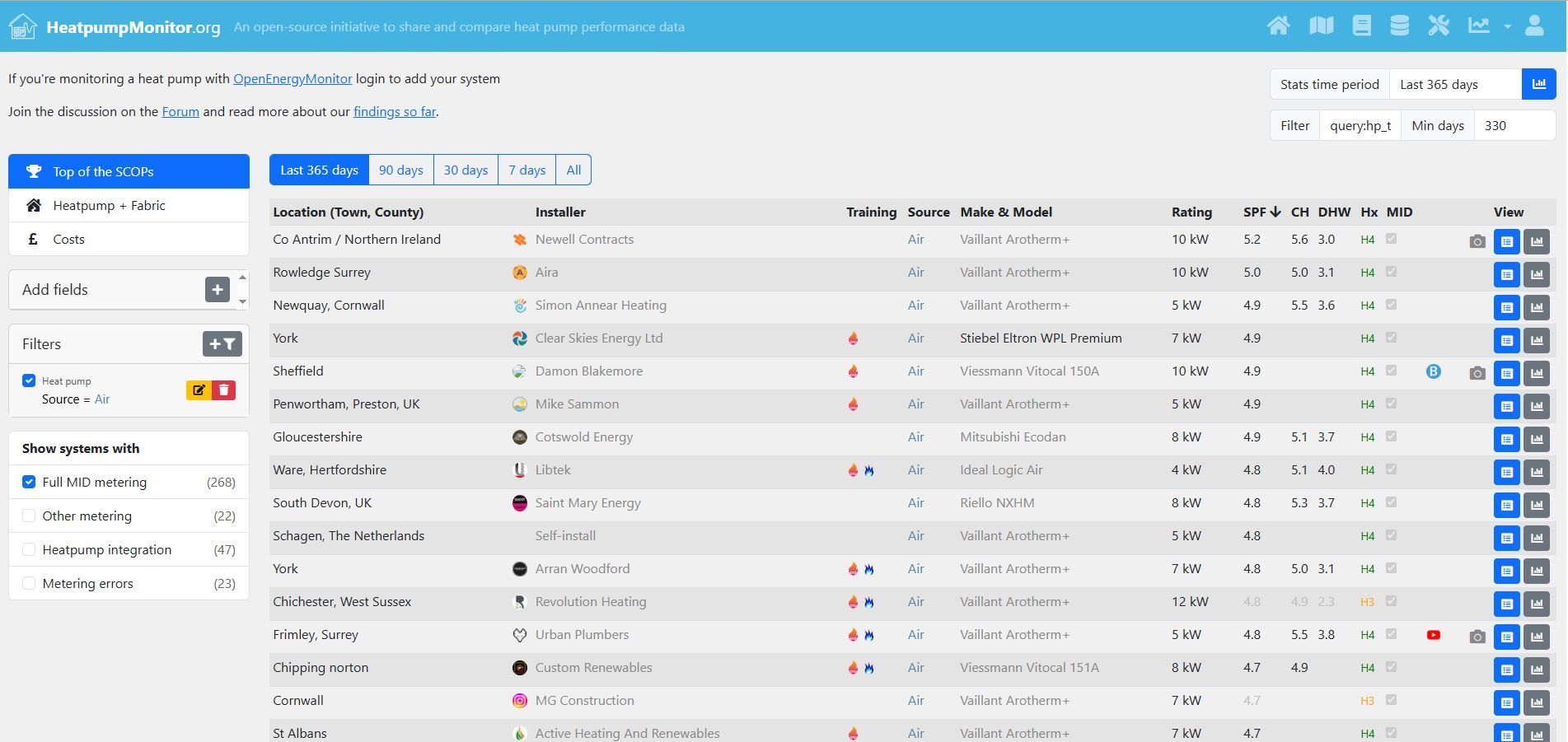Switch to 90 days tab

[401, 170]
